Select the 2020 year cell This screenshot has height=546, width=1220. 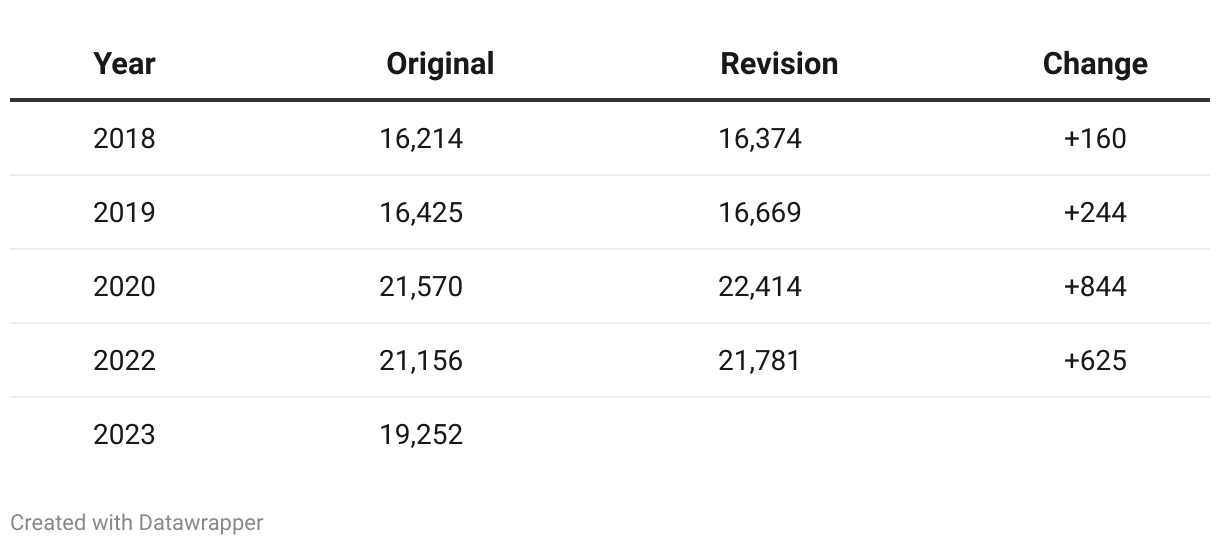[x=124, y=286]
